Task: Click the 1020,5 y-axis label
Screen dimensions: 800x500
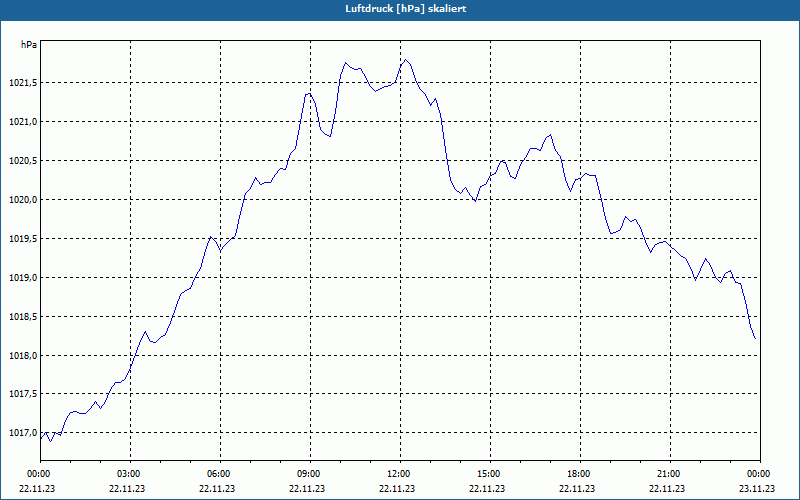Action: click(22, 161)
